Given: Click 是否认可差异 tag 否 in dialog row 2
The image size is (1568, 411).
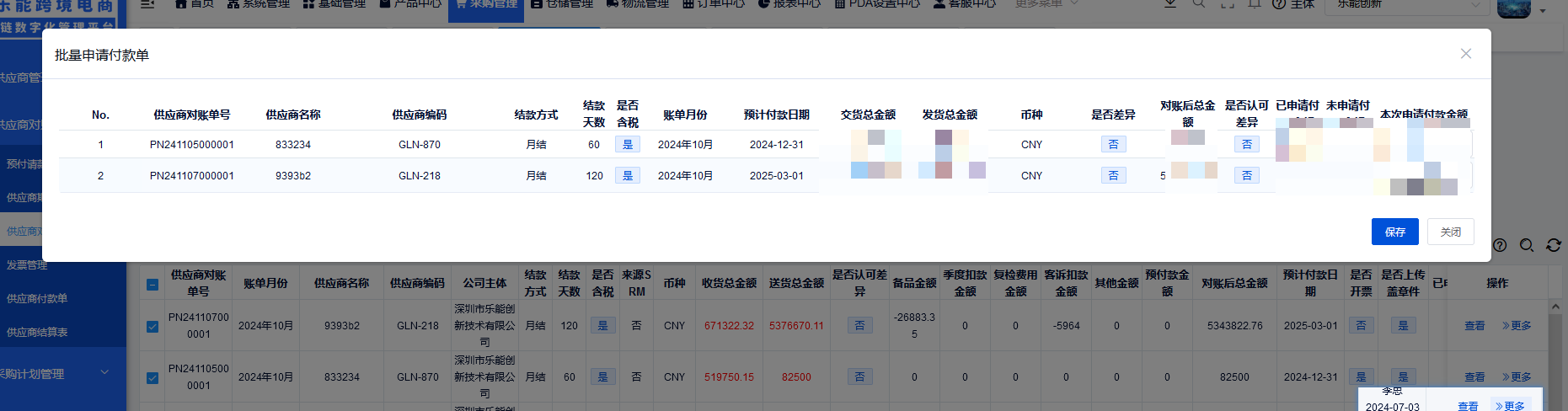Looking at the screenshot, I should (x=1247, y=175).
